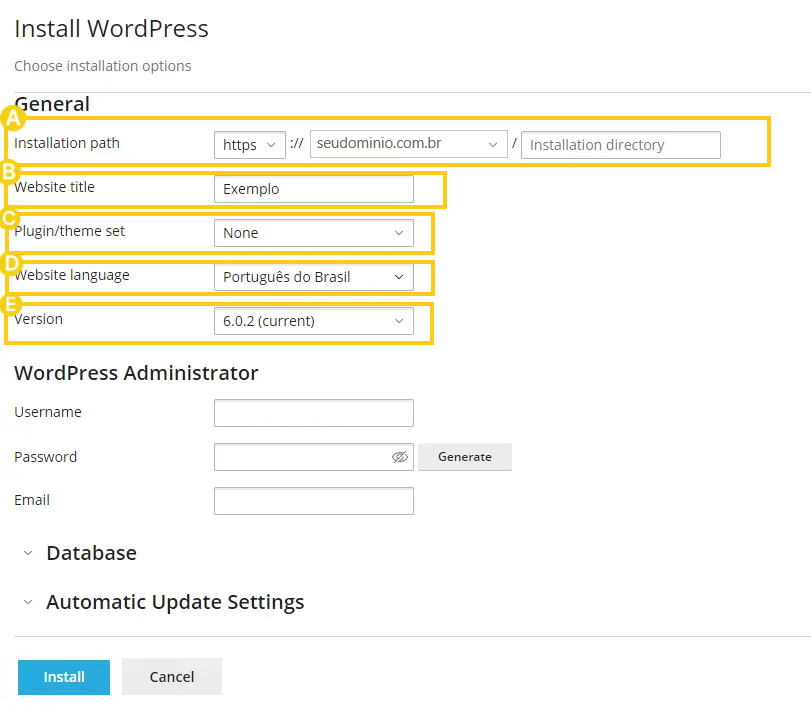Click the Plugin/theme set label
The width and height of the screenshot is (811, 707).
point(70,231)
